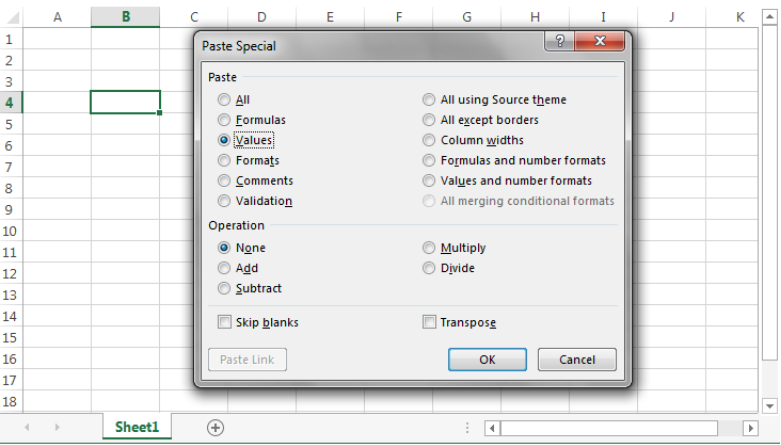
Task: Tick the Transpose checkbox
Action: coord(429,322)
